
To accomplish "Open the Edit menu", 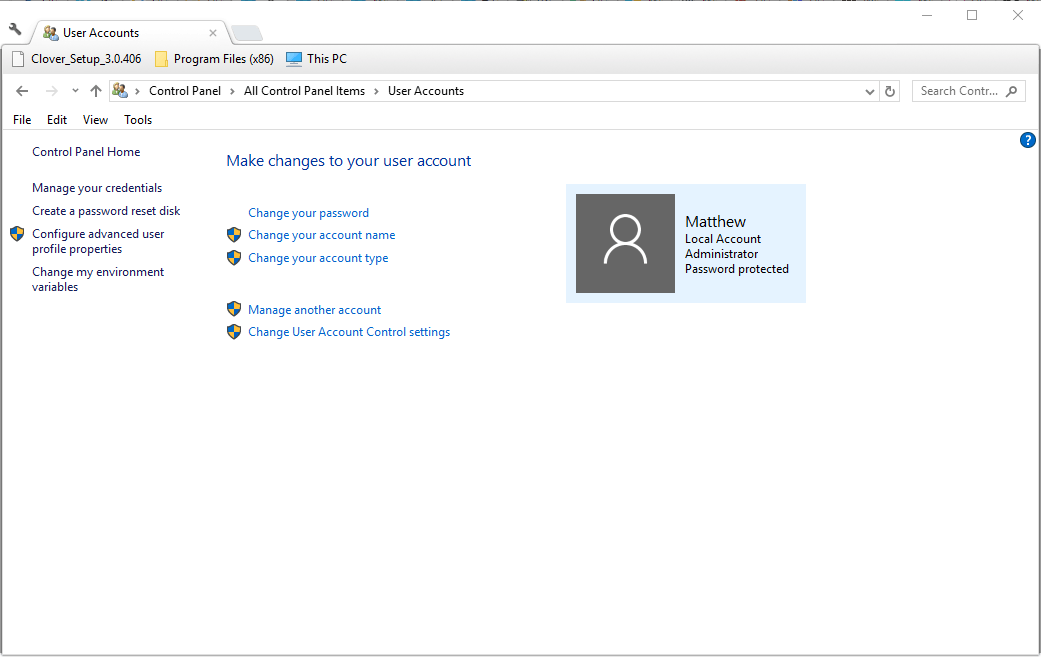I will (x=56, y=119).
